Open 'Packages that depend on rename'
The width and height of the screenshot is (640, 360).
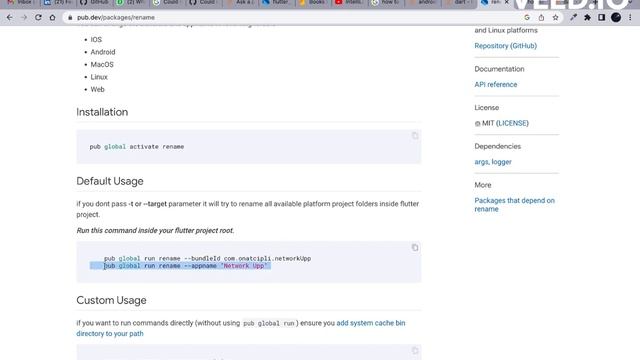514,204
